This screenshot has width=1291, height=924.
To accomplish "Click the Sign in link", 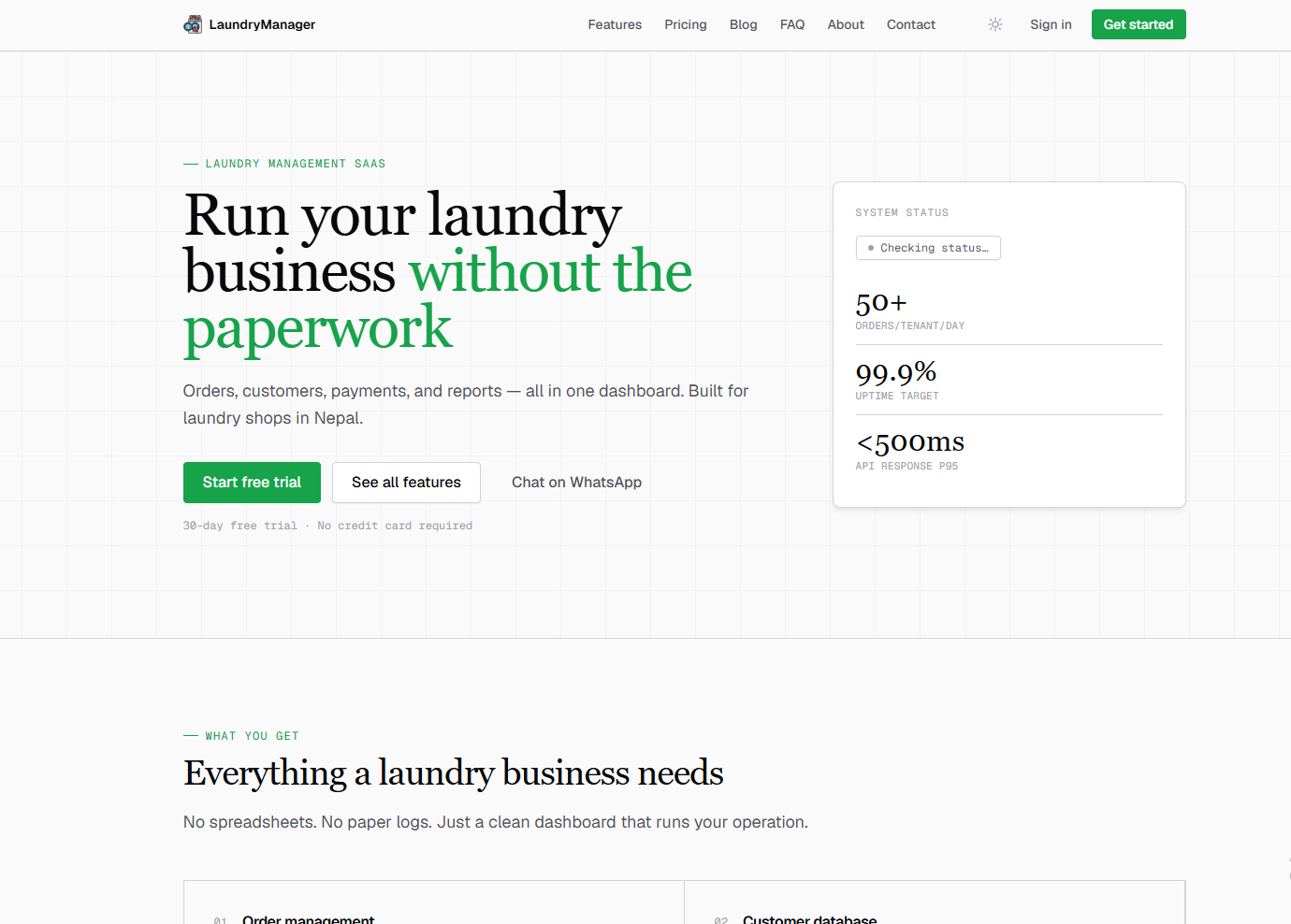I will (x=1051, y=24).
